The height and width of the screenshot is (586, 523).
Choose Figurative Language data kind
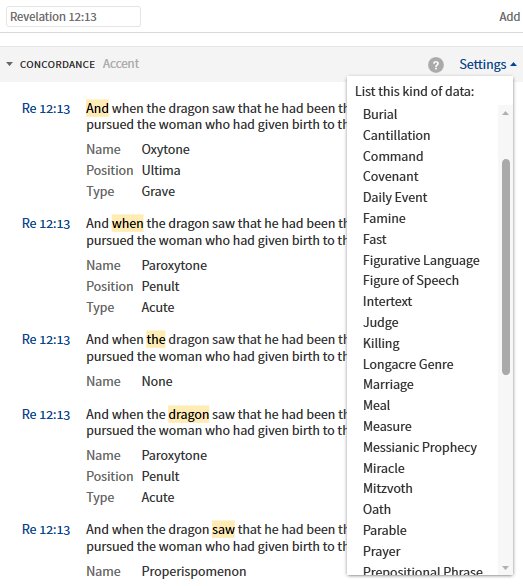tap(421, 260)
